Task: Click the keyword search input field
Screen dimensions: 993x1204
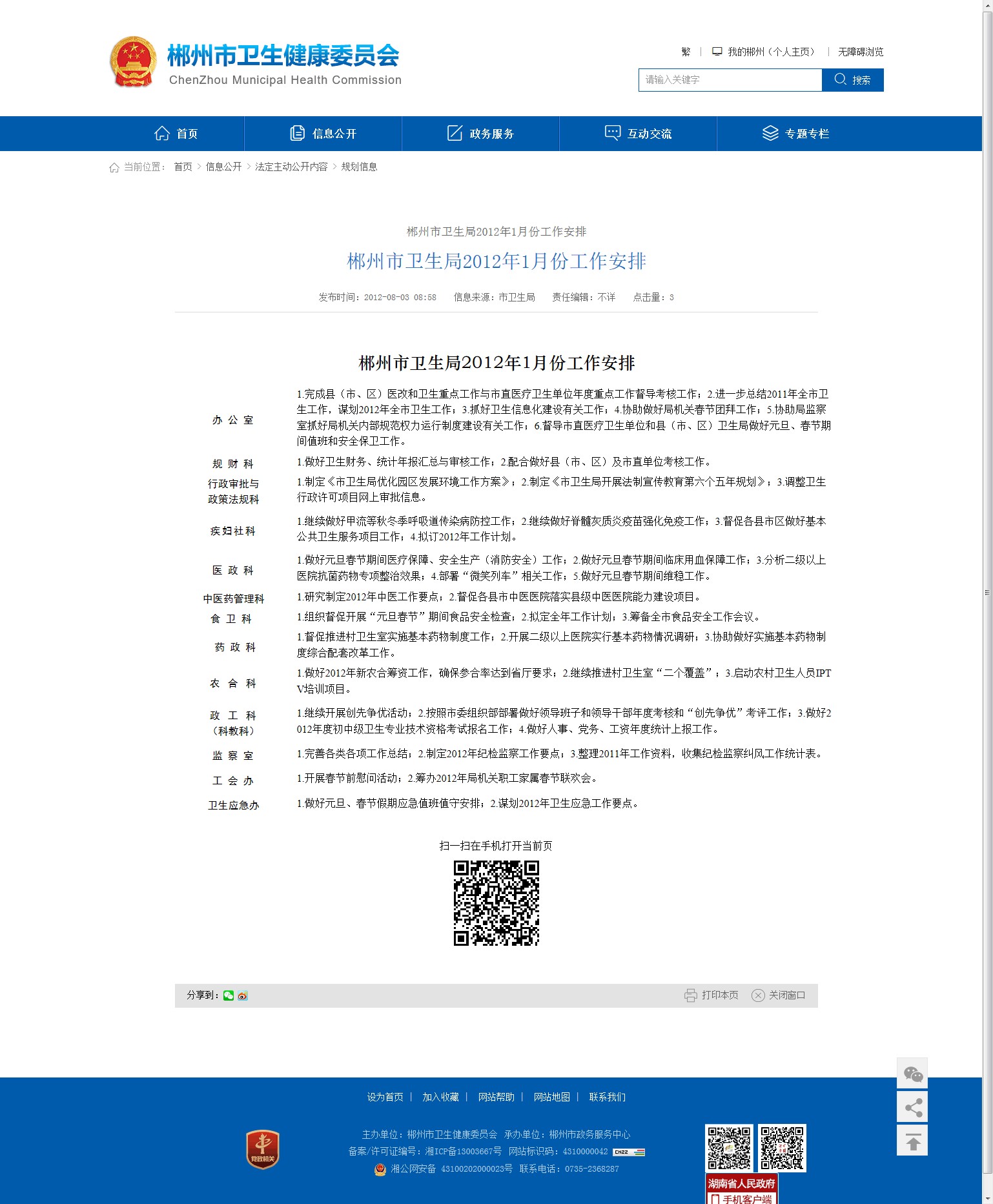Action: point(730,80)
